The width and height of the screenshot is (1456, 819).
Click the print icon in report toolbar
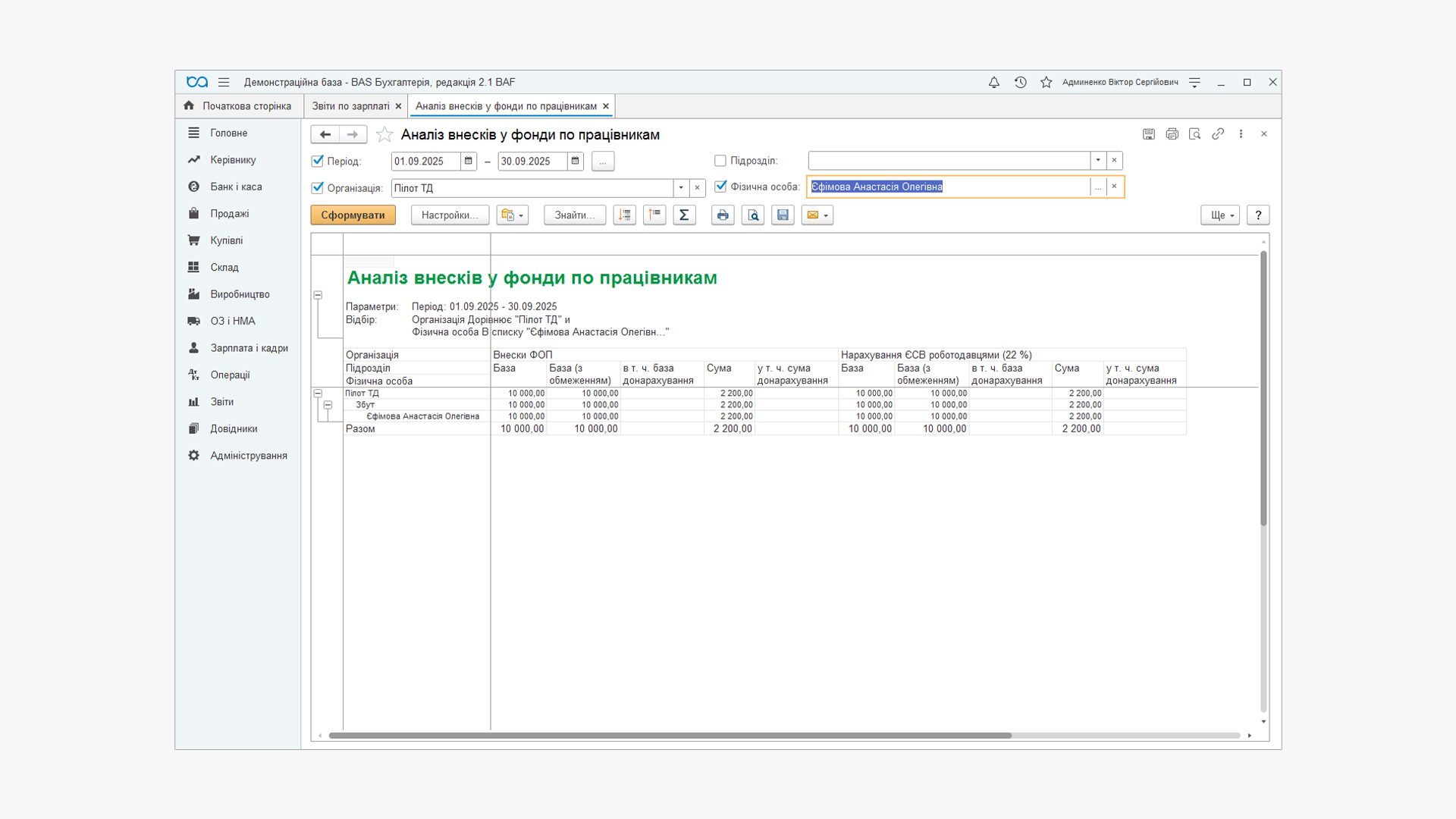click(723, 215)
